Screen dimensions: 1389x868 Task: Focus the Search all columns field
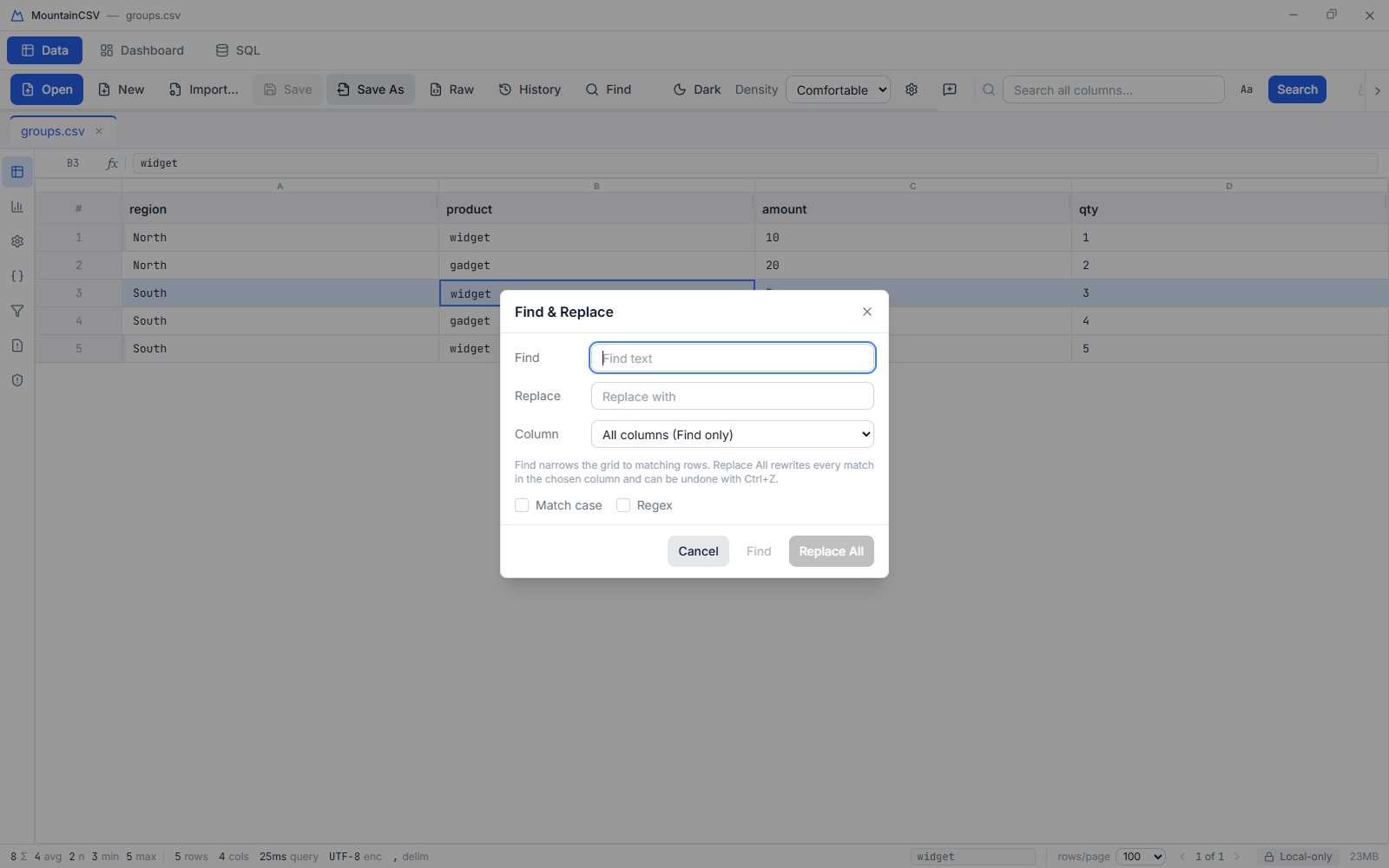click(x=1114, y=89)
